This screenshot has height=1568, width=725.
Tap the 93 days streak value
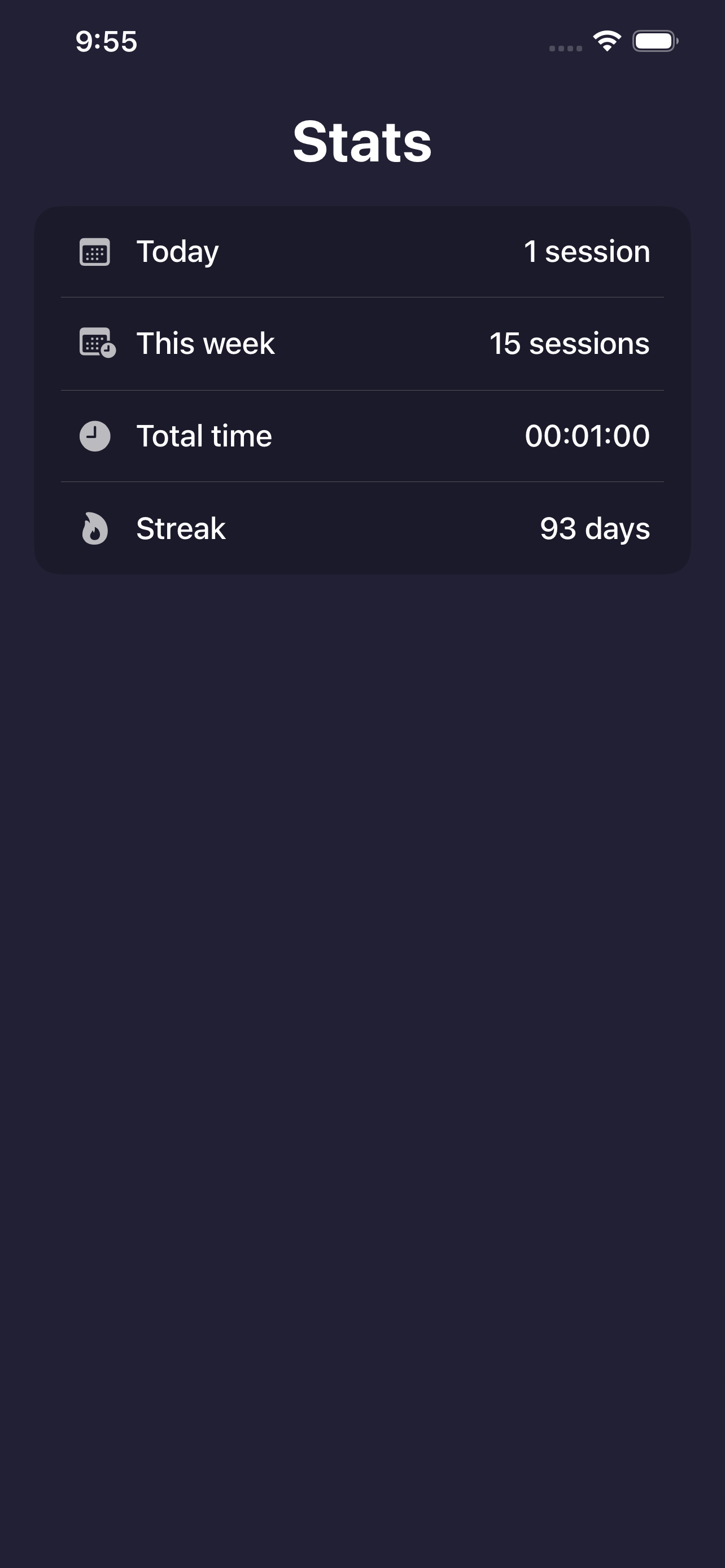(595, 528)
